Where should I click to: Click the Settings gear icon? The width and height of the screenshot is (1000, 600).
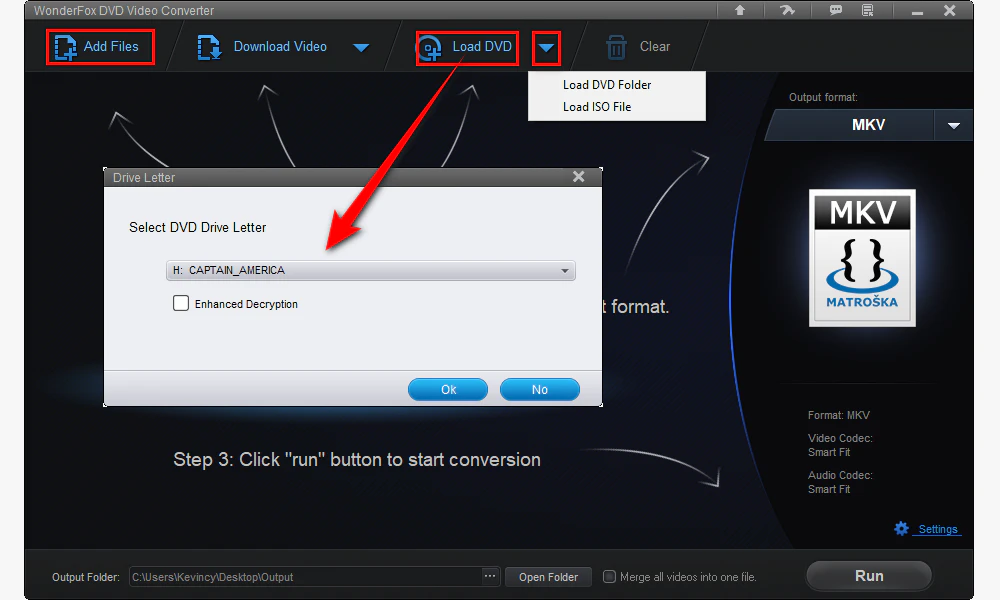[901, 529]
